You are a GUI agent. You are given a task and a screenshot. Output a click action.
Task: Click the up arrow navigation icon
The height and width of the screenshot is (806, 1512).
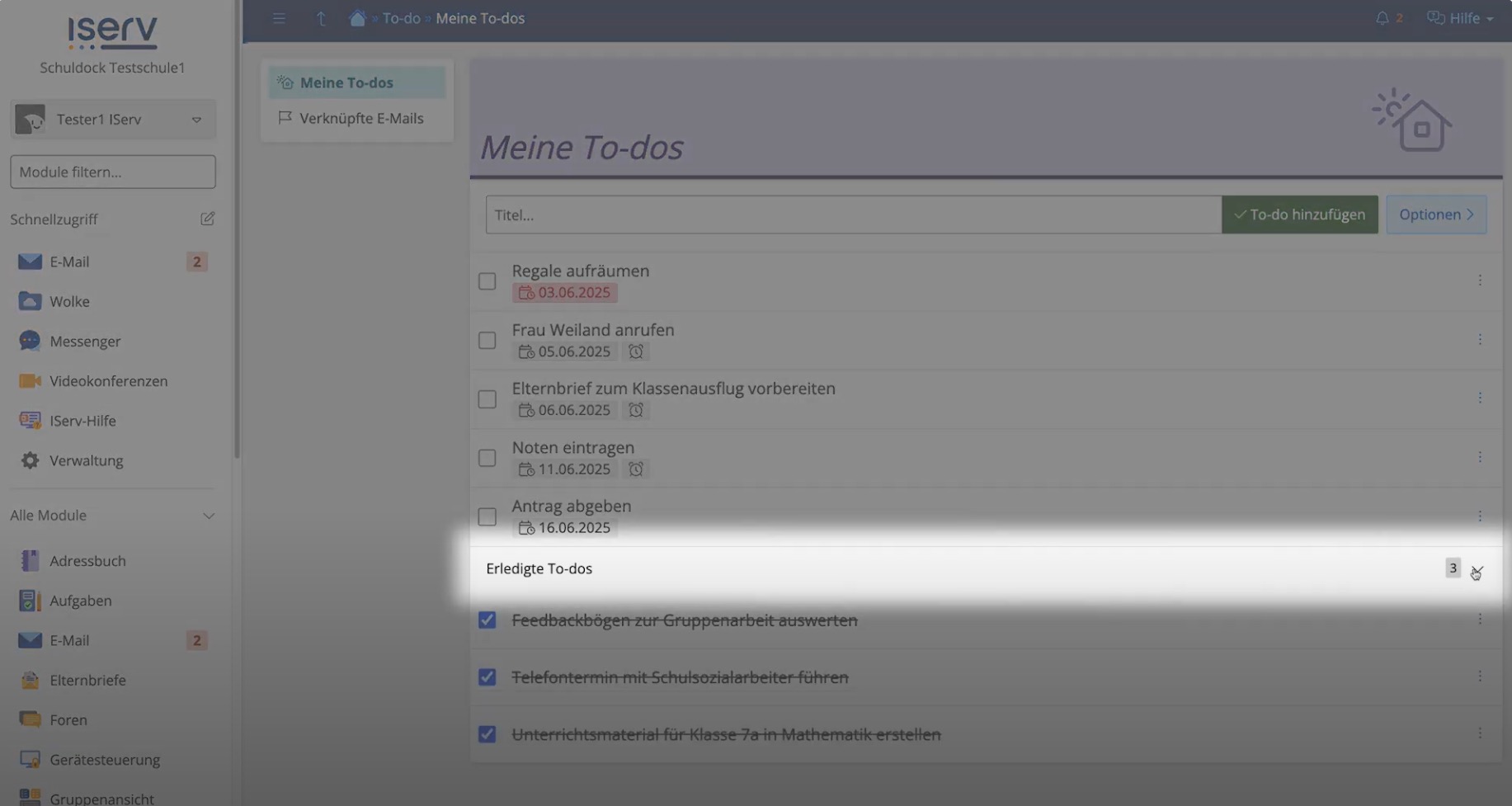tap(321, 18)
